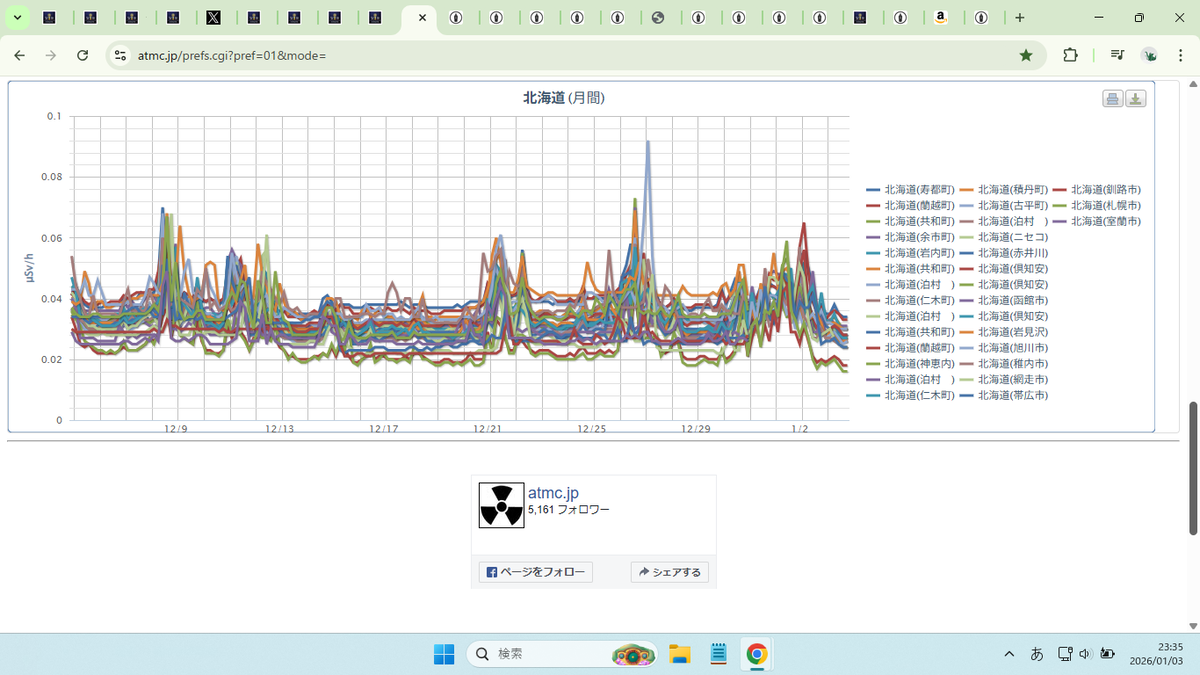This screenshot has width=1200, height=675.
Task: Switch to the Amazon tab
Action: (941, 18)
